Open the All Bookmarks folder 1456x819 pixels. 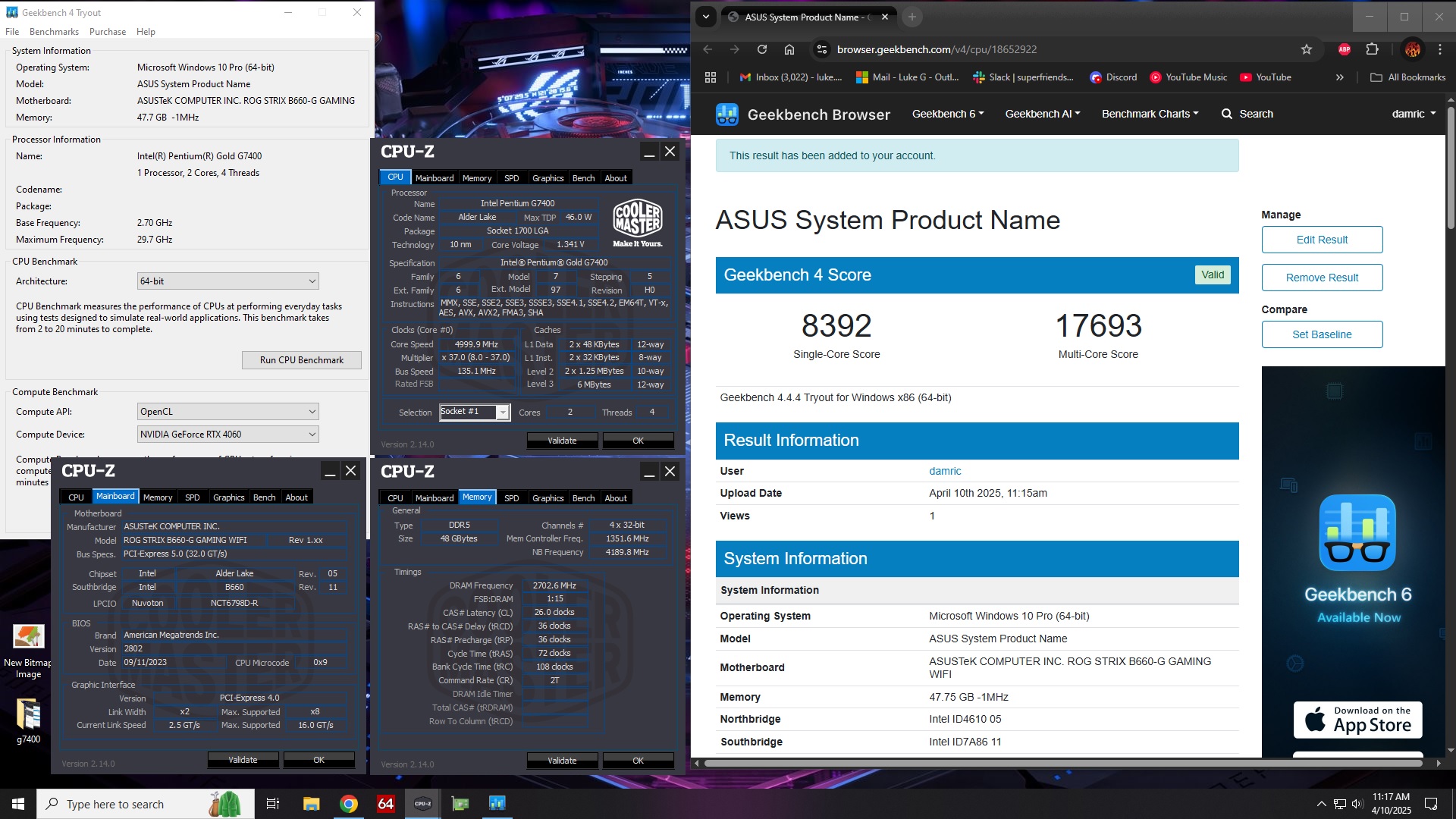pyautogui.click(x=1408, y=77)
